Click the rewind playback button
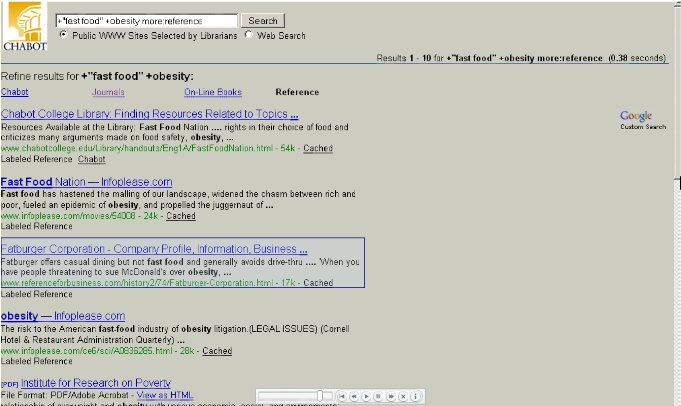The width and height of the screenshot is (681, 406). click(354, 396)
